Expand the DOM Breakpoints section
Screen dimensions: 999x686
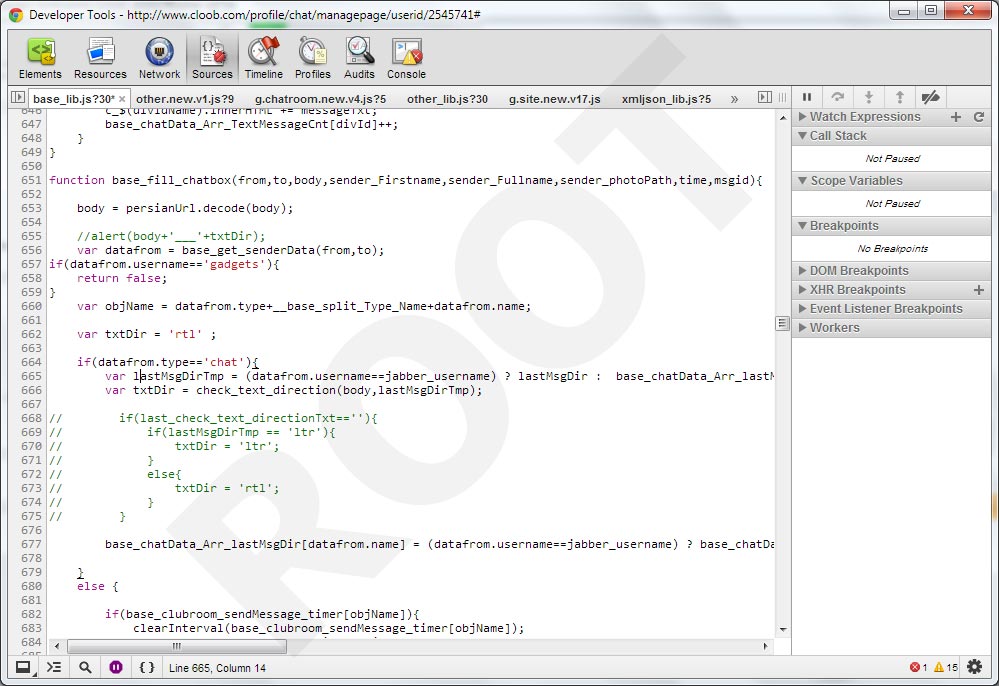coord(858,271)
